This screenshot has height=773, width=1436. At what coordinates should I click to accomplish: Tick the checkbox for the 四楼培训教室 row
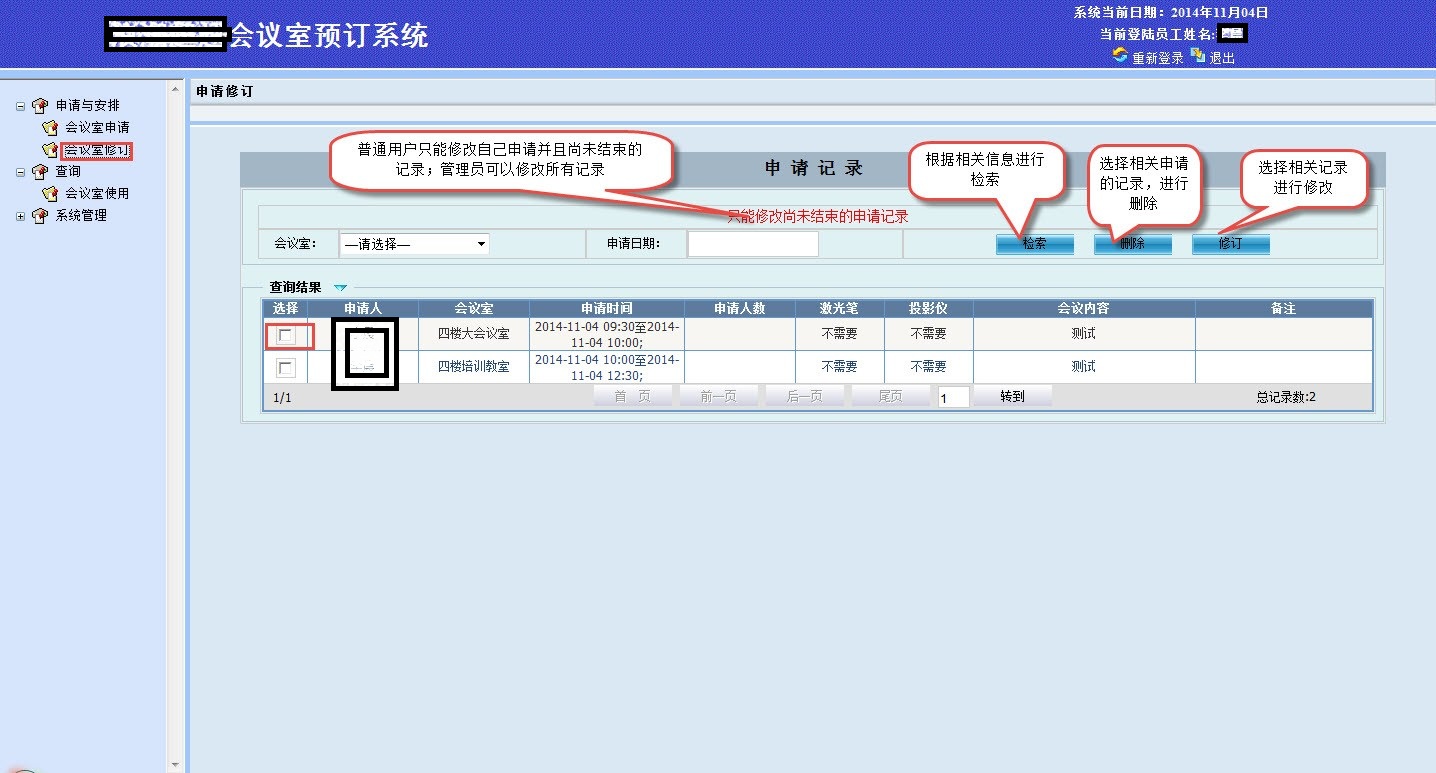pyautogui.click(x=286, y=368)
